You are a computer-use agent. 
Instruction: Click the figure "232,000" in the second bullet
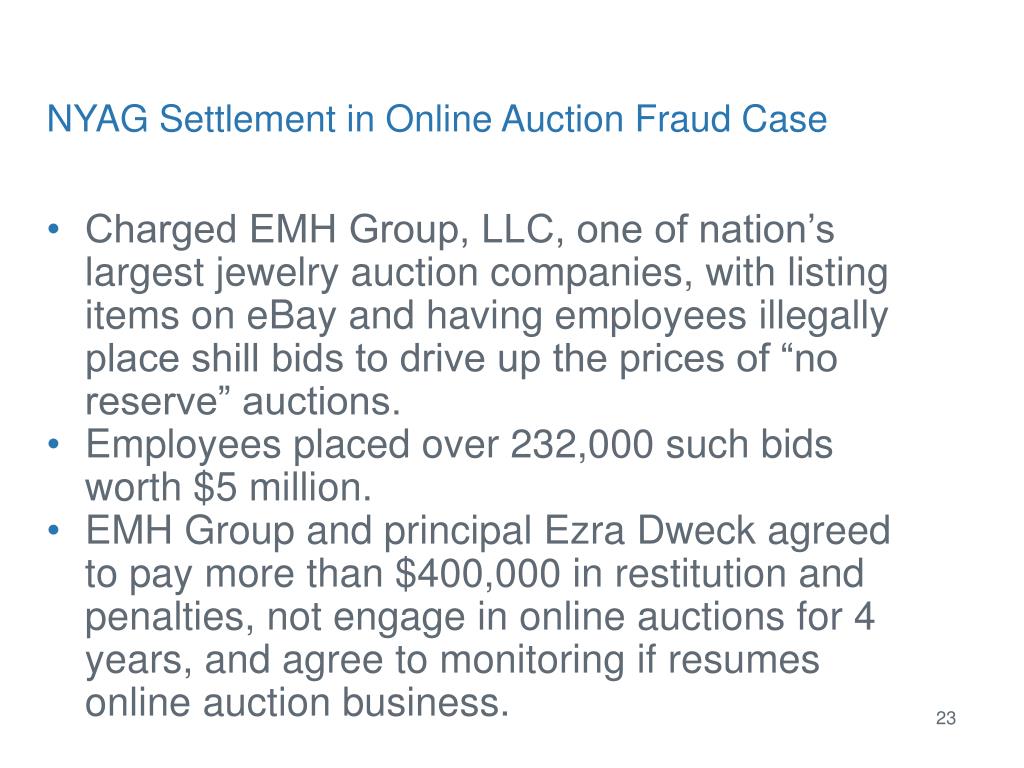tap(581, 445)
